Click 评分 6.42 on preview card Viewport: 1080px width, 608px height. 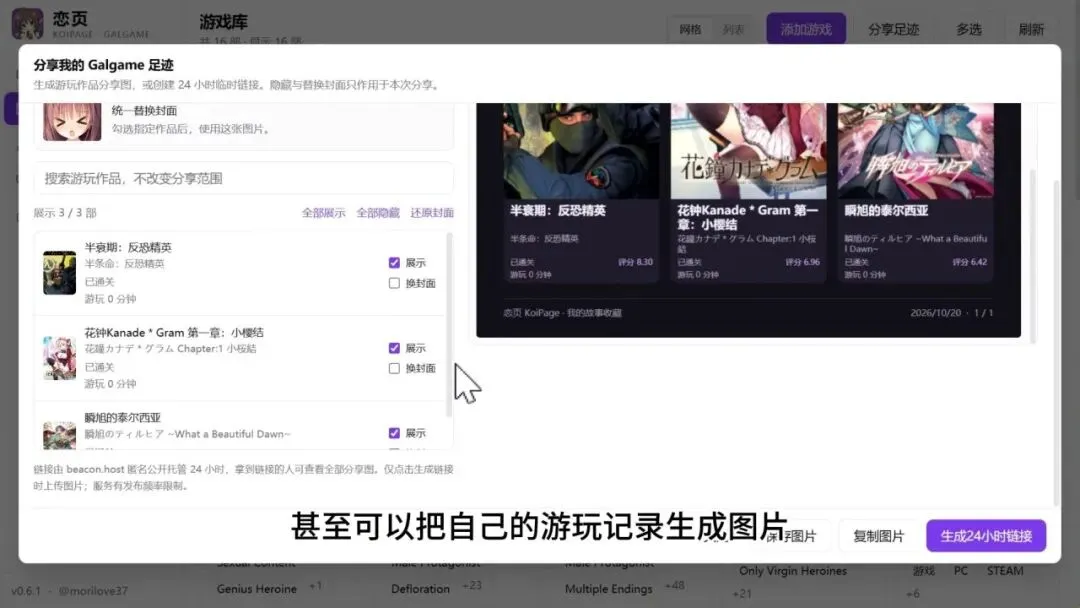pyautogui.click(x=970, y=262)
